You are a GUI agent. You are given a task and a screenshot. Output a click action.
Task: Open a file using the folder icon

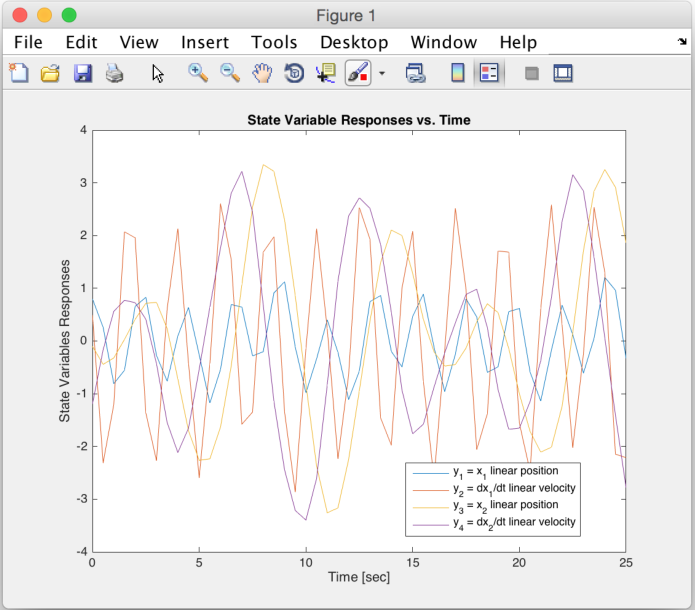pyautogui.click(x=50, y=73)
